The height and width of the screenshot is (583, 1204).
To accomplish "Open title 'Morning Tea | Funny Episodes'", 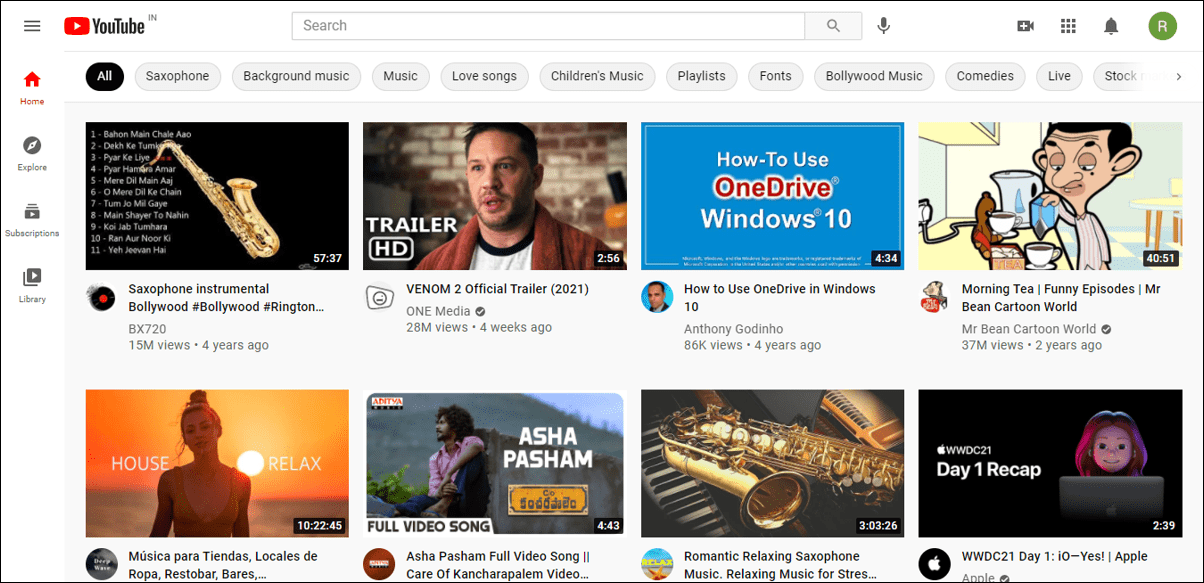I will [x=1061, y=298].
